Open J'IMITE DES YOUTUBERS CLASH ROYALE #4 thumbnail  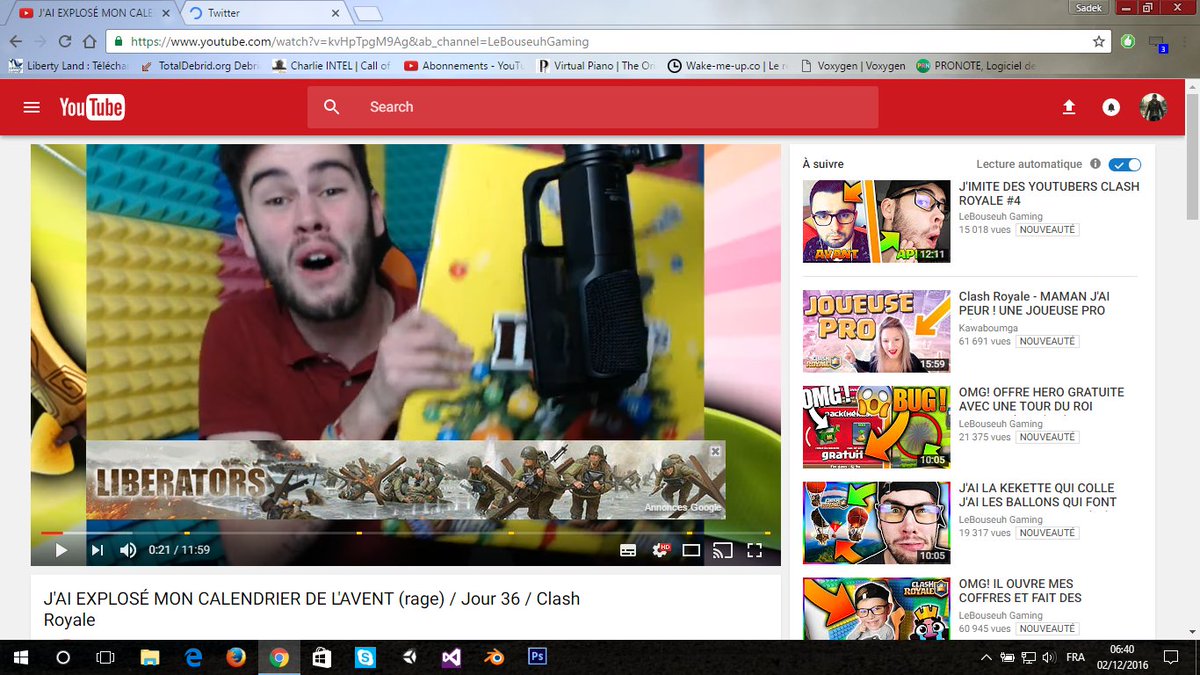pyautogui.click(x=876, y=221)
